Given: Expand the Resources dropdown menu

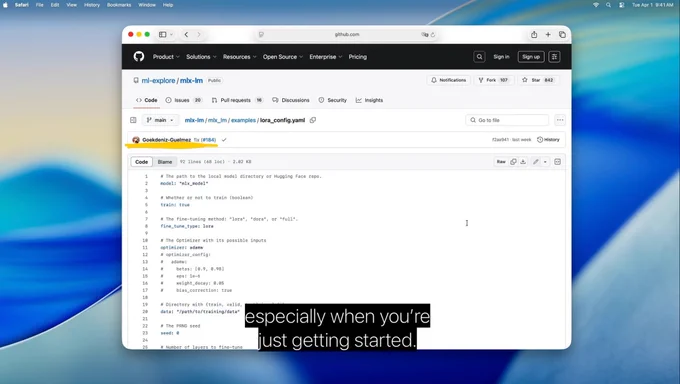Looking at the screenshot, I should tap(239, 57).
